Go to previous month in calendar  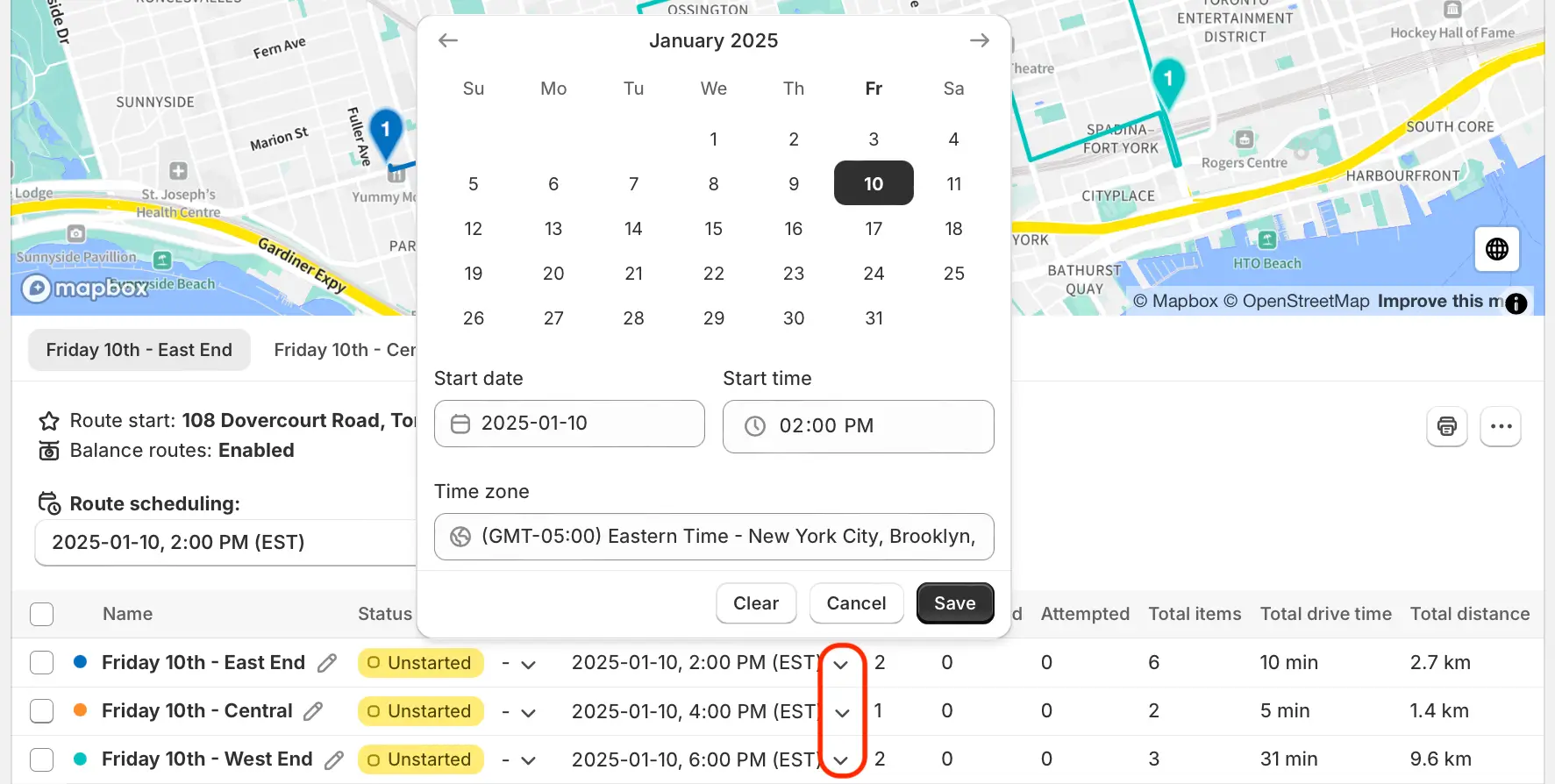448,40
